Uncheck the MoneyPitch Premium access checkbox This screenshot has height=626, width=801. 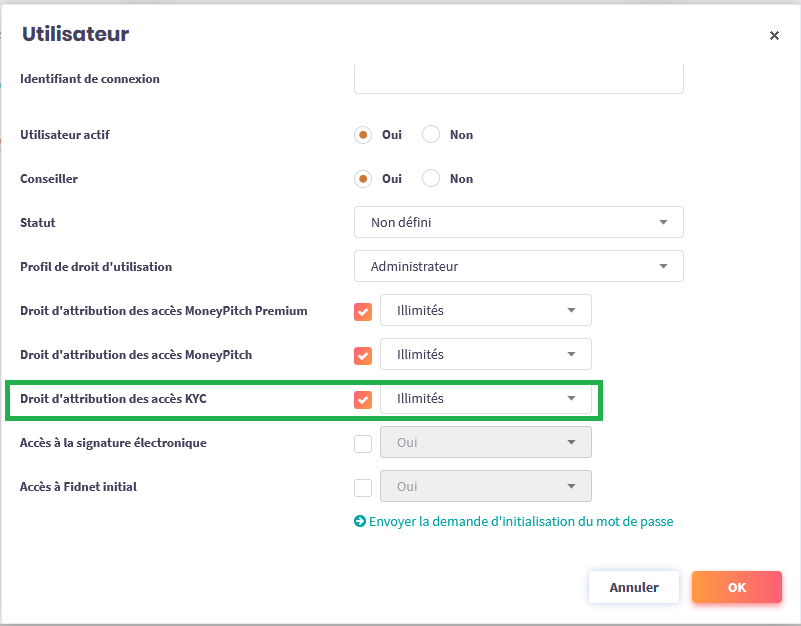click(x=363, y=311)
